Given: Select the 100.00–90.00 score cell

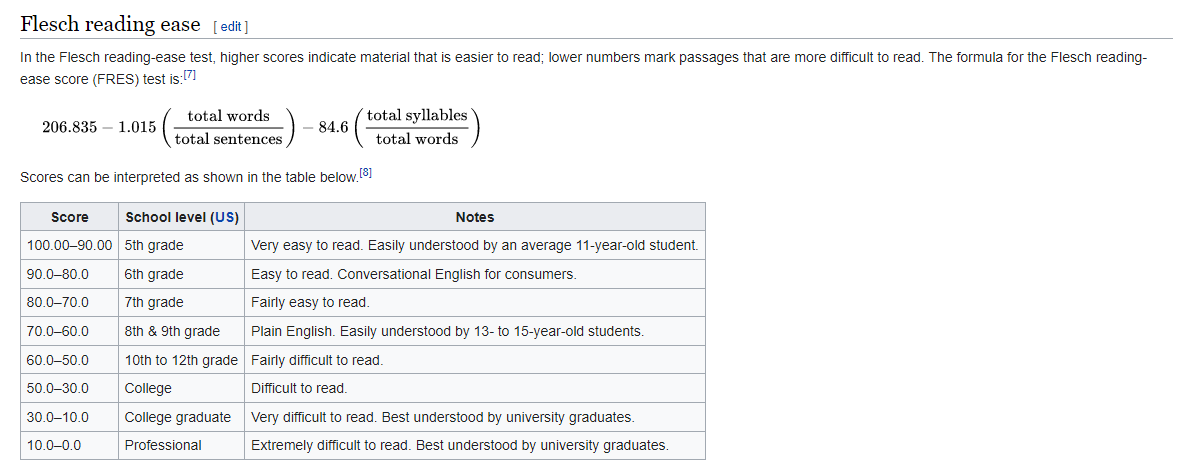Looking at the screenshot, I should pos(70,245).
